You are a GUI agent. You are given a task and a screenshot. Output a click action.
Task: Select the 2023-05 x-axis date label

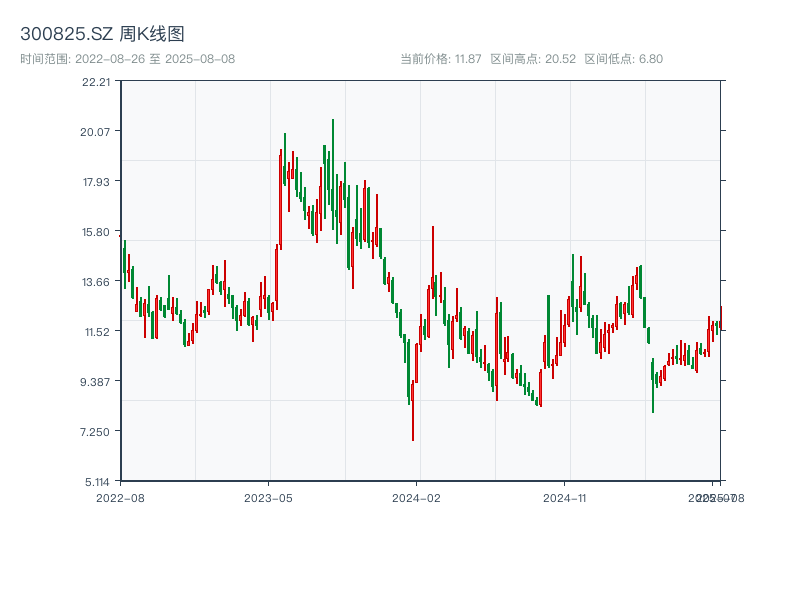[x=268, y=497]
